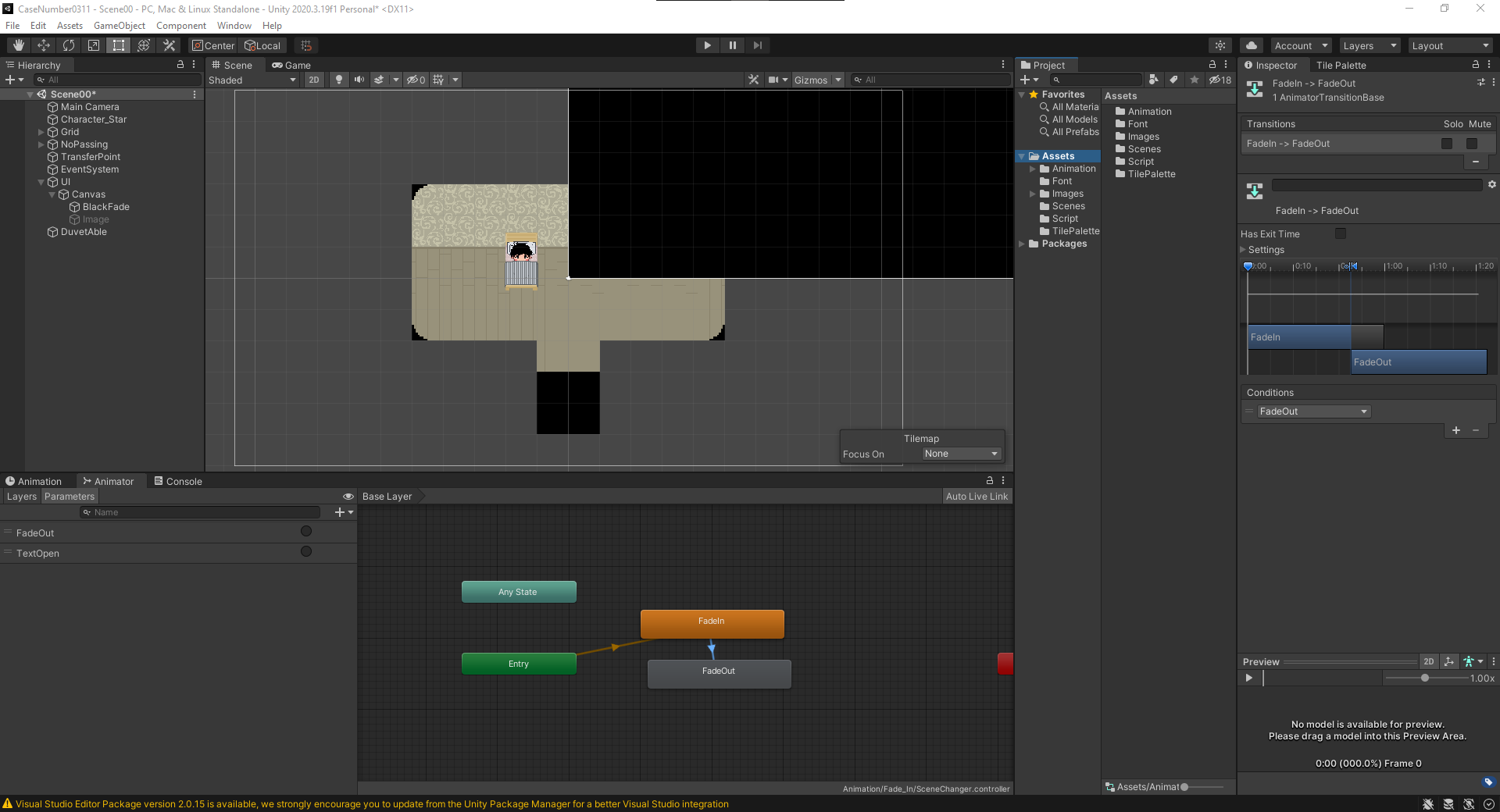Toggle Solo for FadeIn -> FadeOut transition

pyautogui.click(x=1447, y=144)
